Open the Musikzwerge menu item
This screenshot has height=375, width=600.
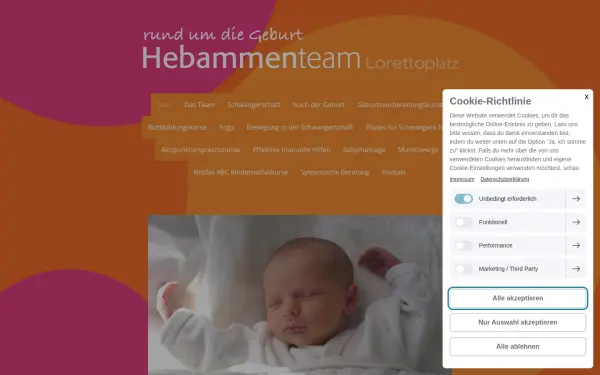[x=418, y=150]
